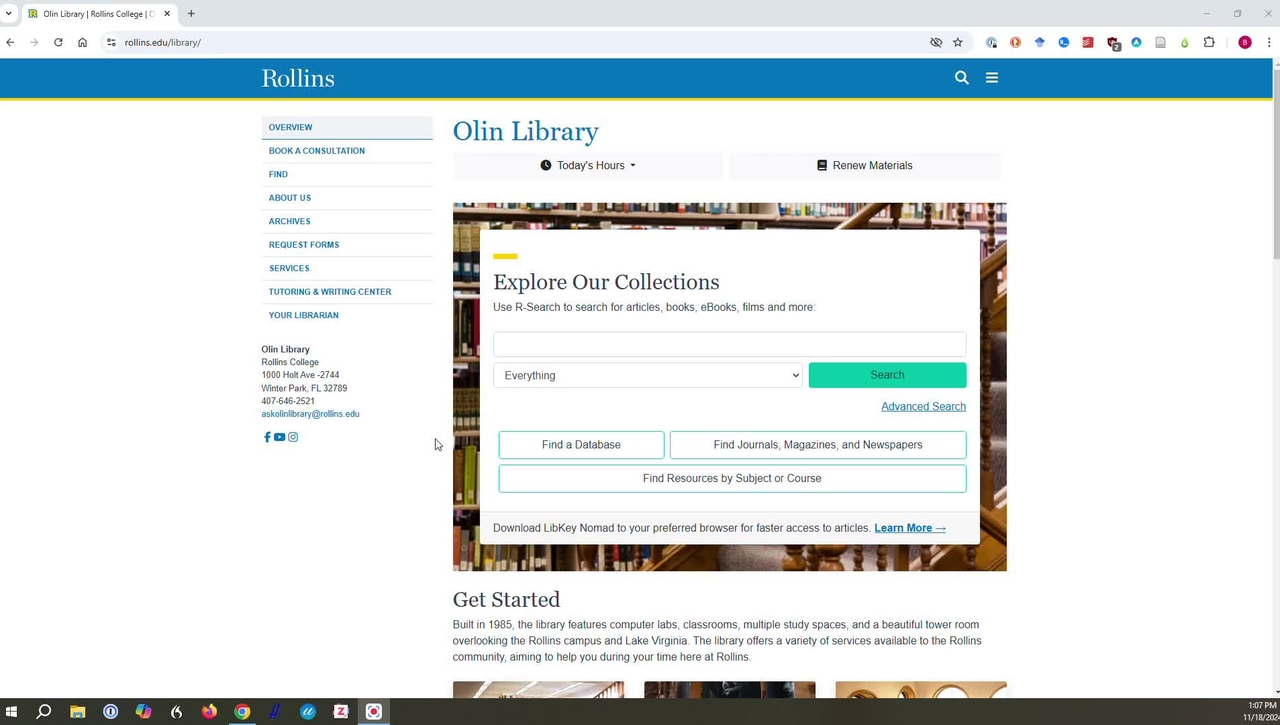Open the Chrome profile avatar B
1280x725 pixels.
1245,42
